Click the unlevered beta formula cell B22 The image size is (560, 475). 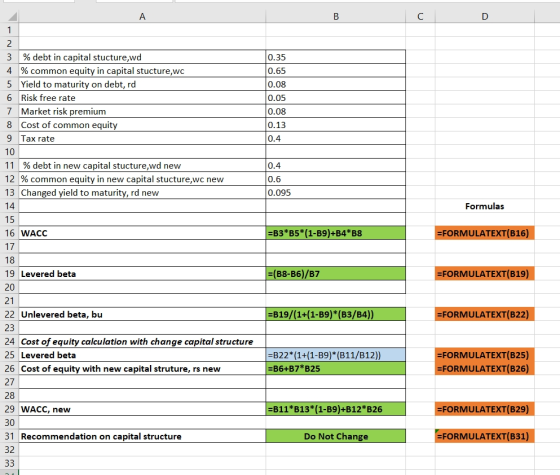coord(336,314)
